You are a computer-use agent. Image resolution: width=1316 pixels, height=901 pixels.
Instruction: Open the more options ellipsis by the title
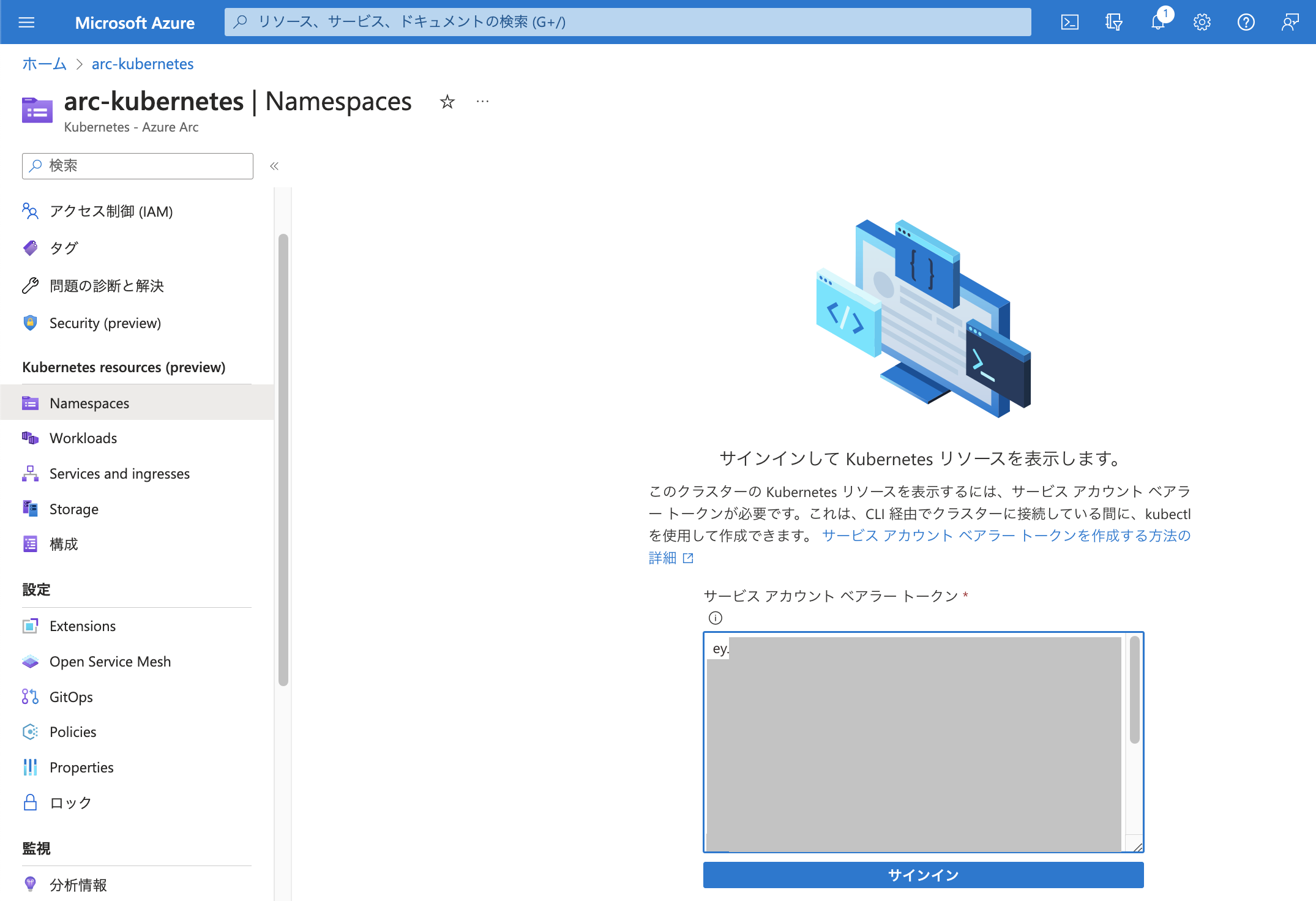coord(482,102)
